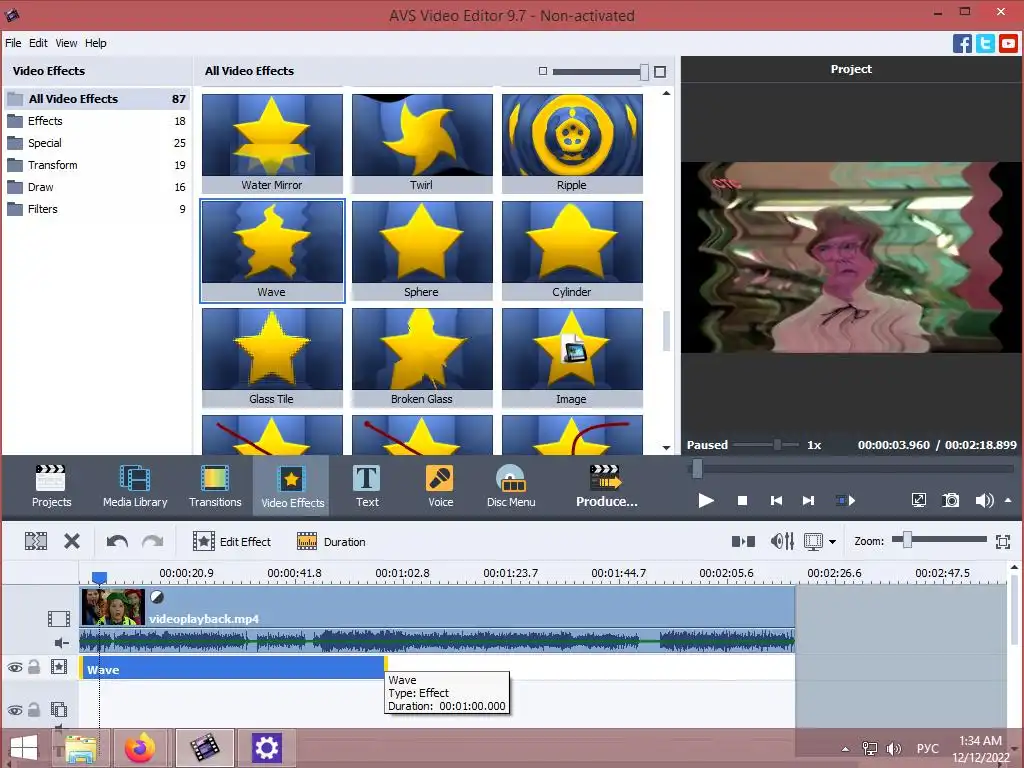Toggle visibility of the overlay track
1024x768 pixels.
click(x=14, y=710)
